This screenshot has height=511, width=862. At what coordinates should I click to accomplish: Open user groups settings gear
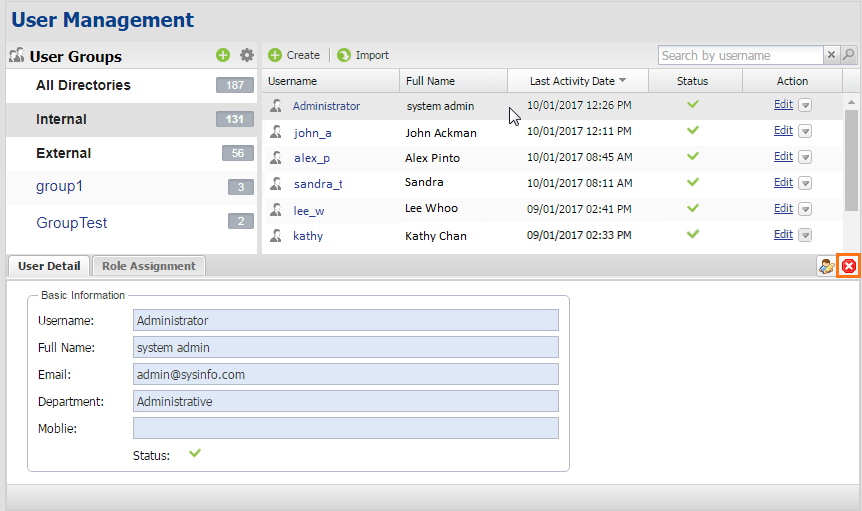click(x=246, y=56)
